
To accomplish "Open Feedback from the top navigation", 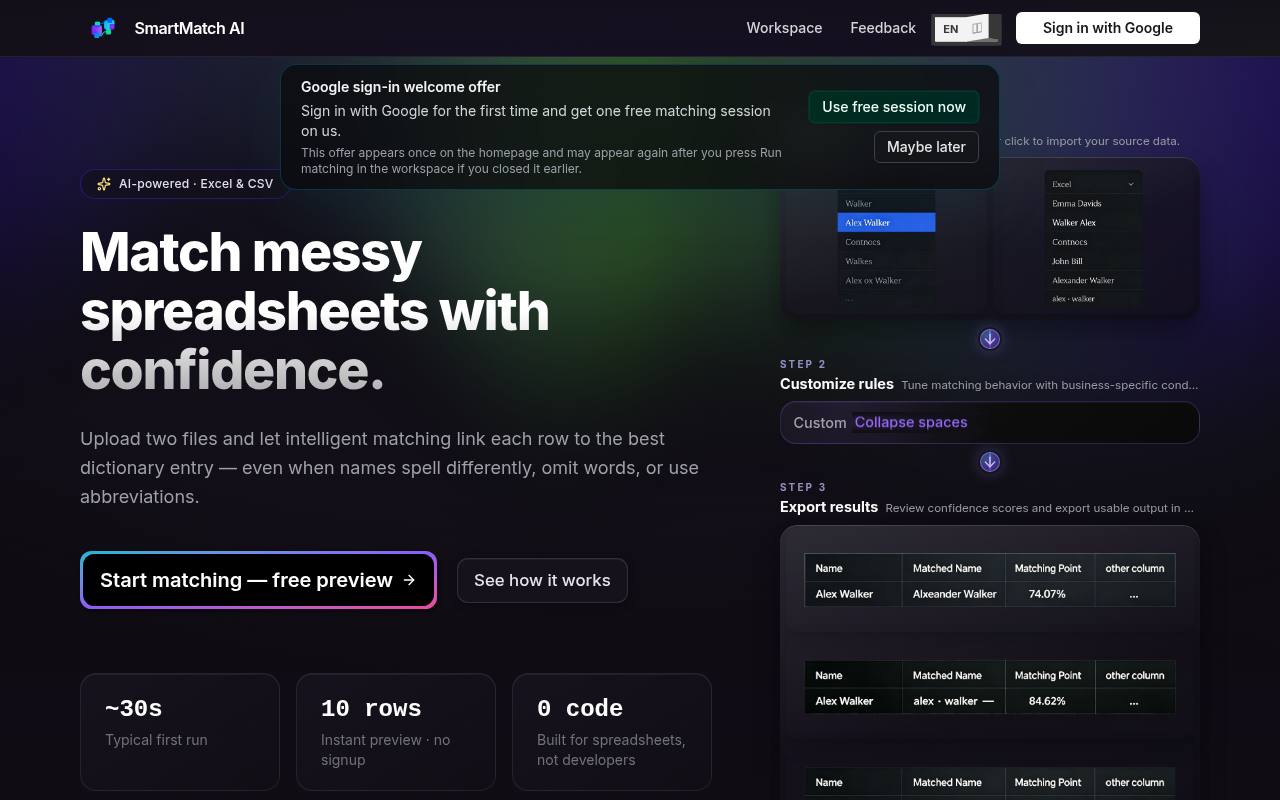I will pyautogui.click(x=883, y=28).
